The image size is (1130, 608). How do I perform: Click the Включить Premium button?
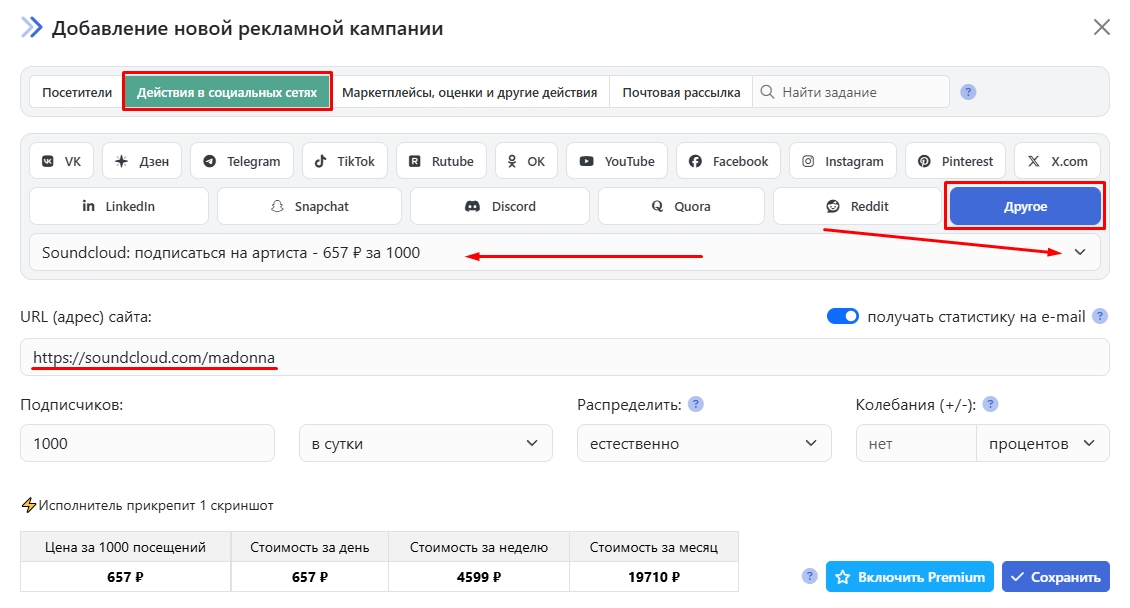pyautogui.click(x=909, y=577)
